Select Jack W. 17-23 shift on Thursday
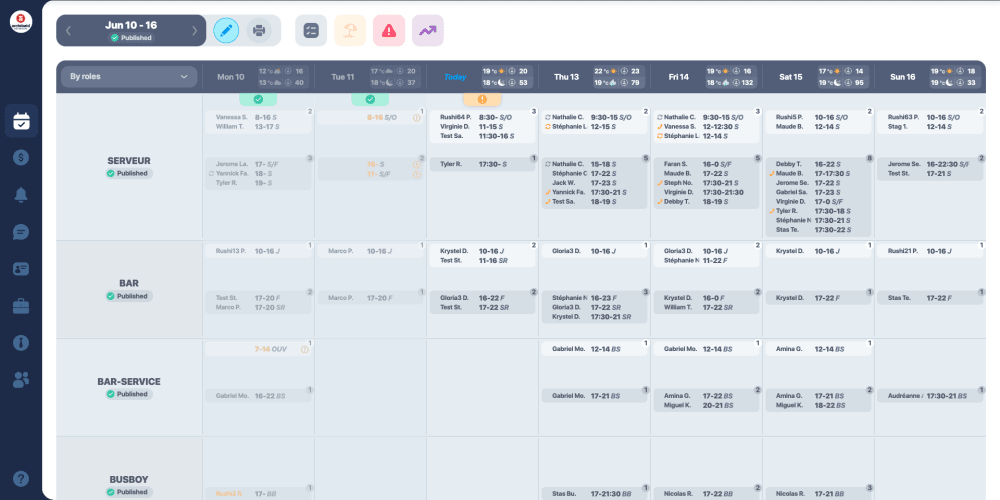1000x500 pixels. [x=594, y=183]
